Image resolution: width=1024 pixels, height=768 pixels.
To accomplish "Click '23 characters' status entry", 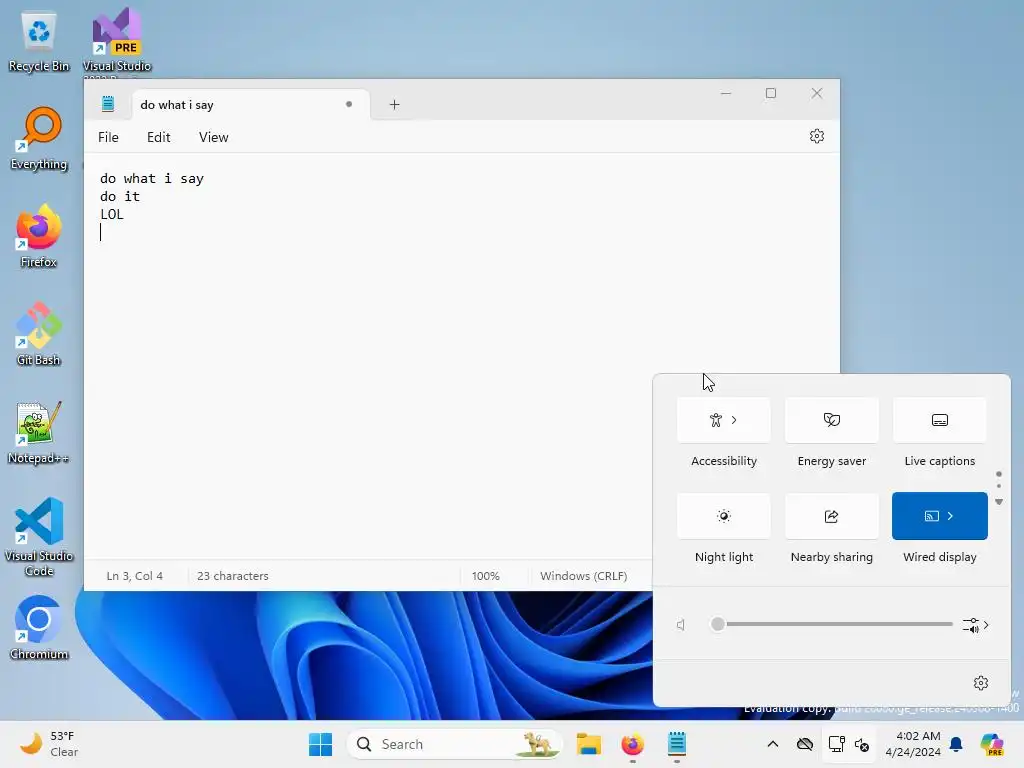I will (x=233, y=576).
